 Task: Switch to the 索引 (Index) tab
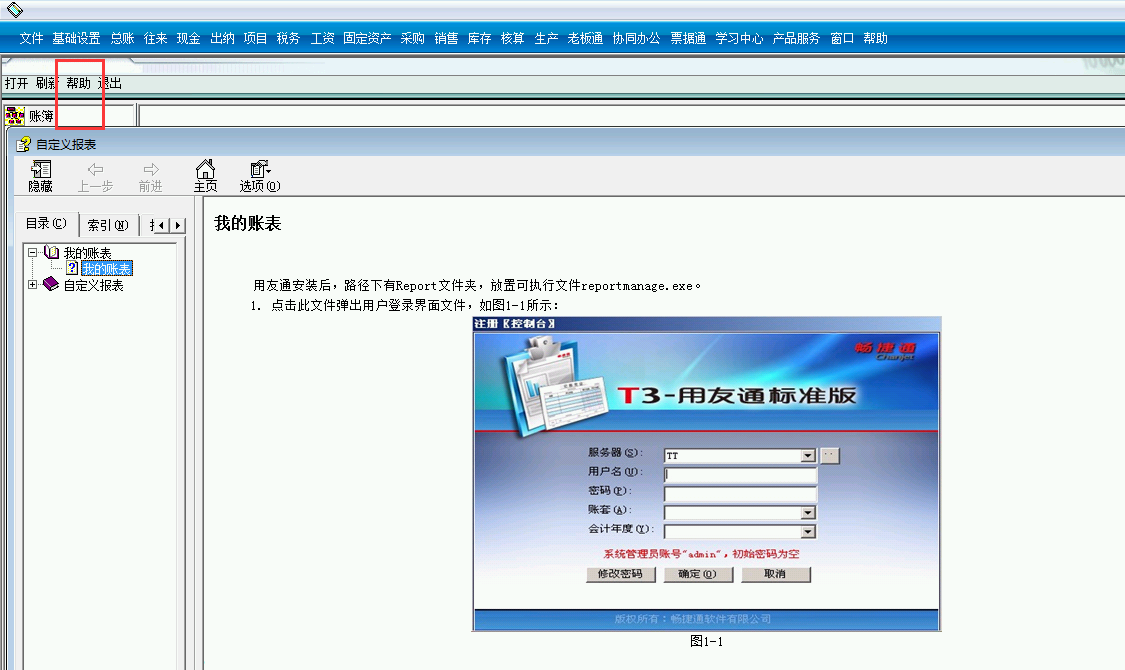coord(108,225)
